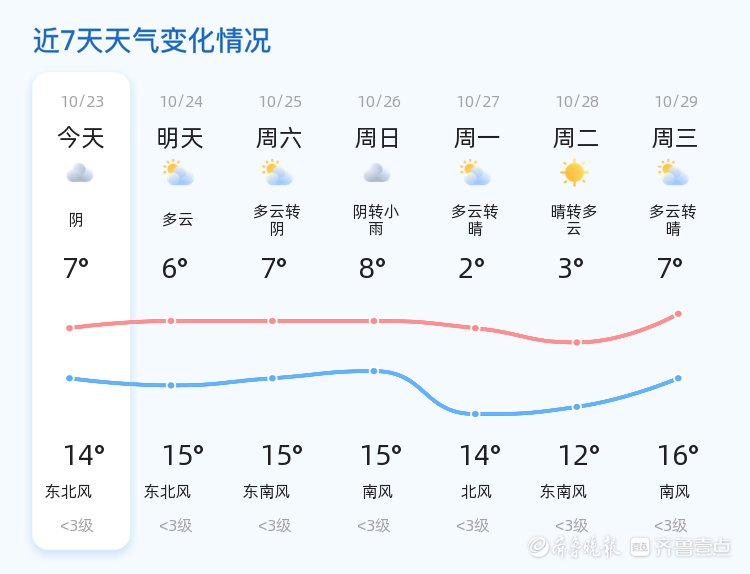The width and height of the screenshot is (750, 574).
Task: Click the 近7天天气变化情况 heading
Action: point(152,41)
